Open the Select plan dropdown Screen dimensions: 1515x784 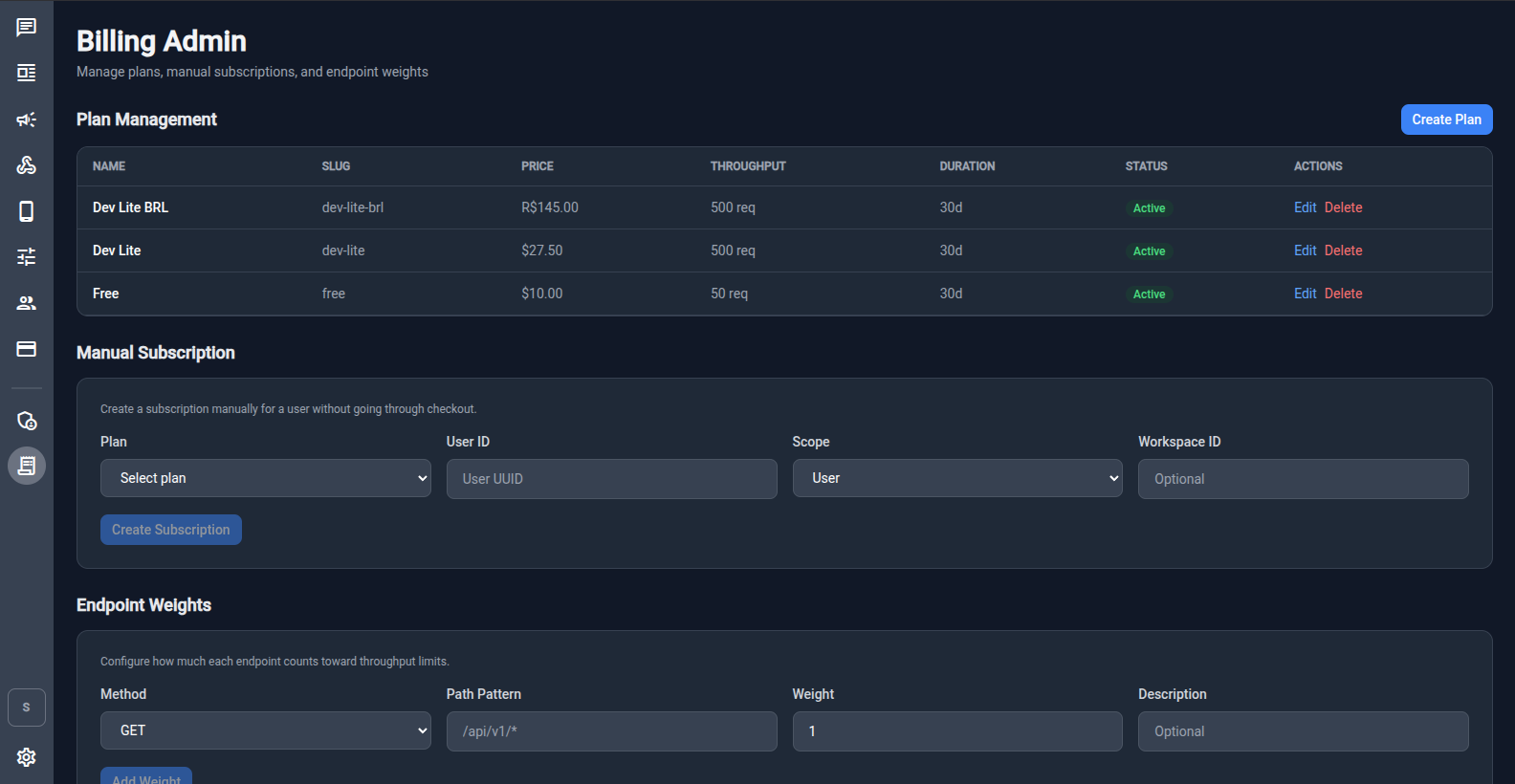coord(266,478)
